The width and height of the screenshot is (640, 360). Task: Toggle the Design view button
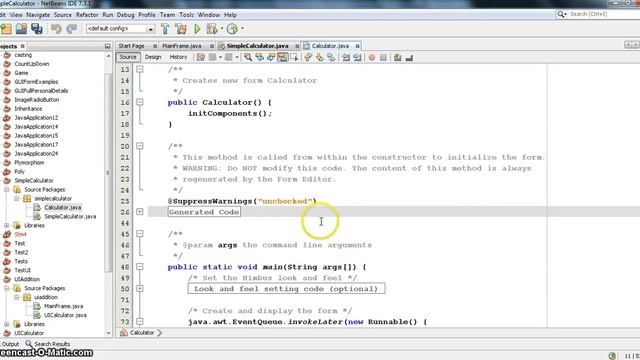pyautogui.click(x=153, y=58)
